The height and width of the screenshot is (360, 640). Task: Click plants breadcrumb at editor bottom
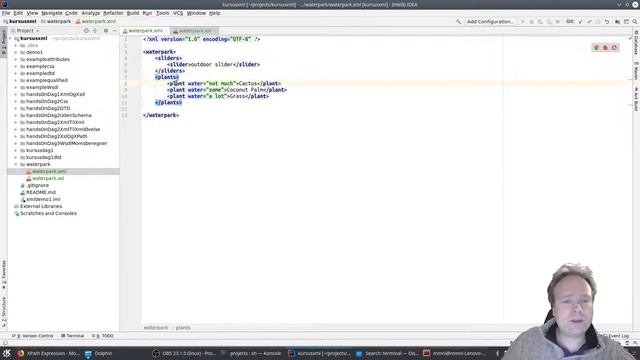pos(183,328)
